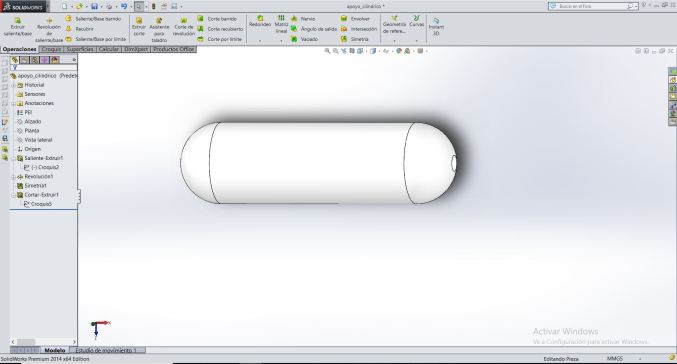The image size is (677, 364).
Task: Choose Ángulo de salida tool
Action: coord(314,29)
